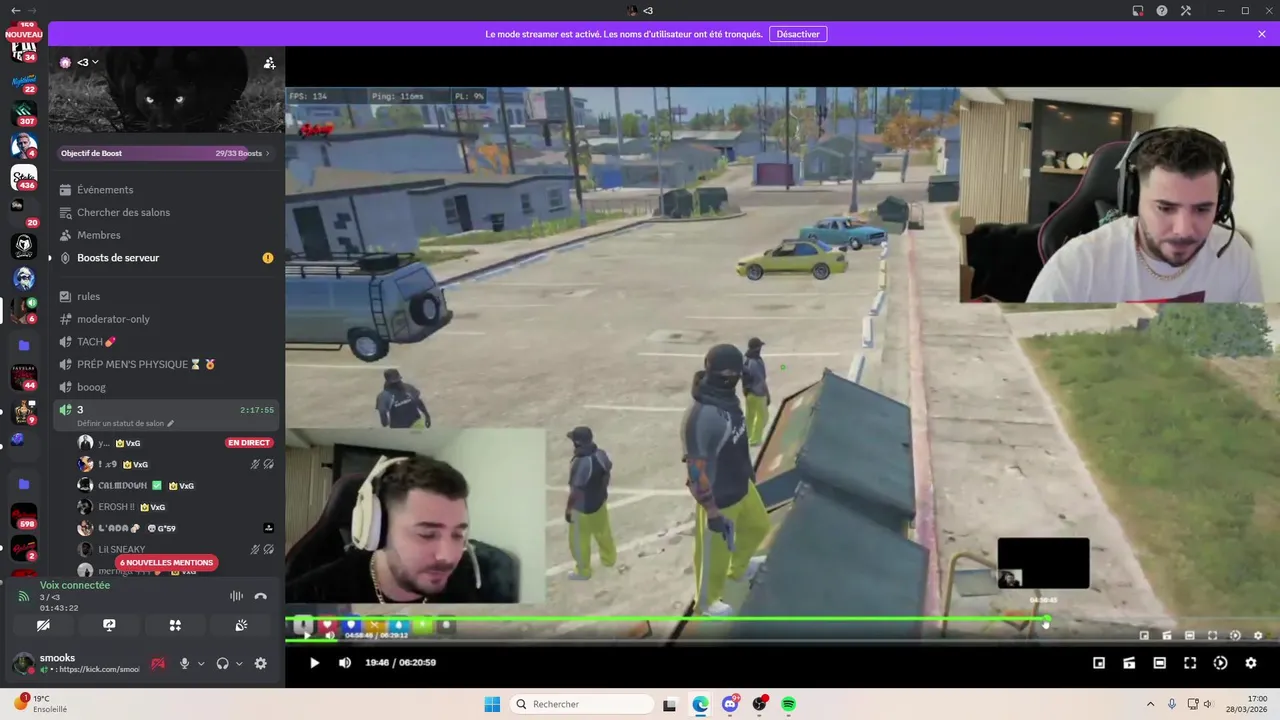Toggle headphones deafen in user panel

pyautogui.click(x=223, y=663)
